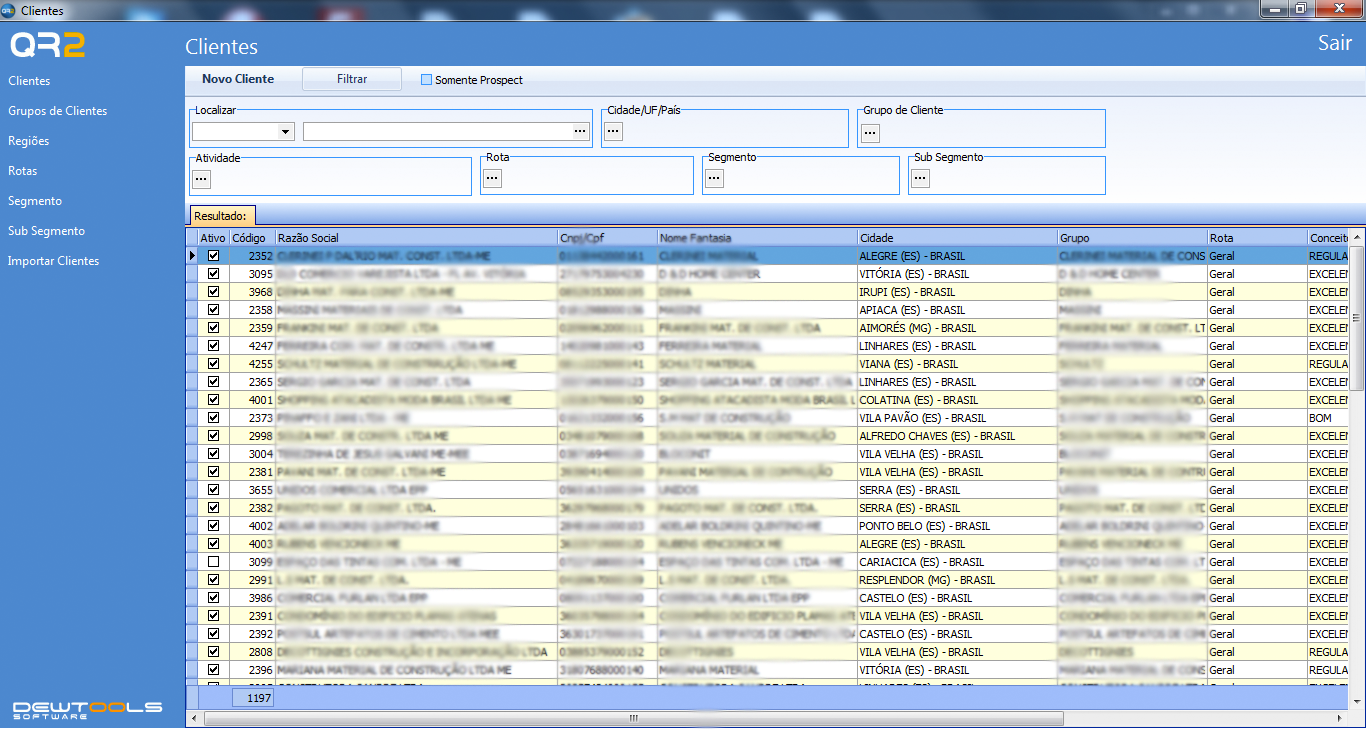Open Regiões in the sidebar
The image size is (1366, 731).
[x=29, y=141]
